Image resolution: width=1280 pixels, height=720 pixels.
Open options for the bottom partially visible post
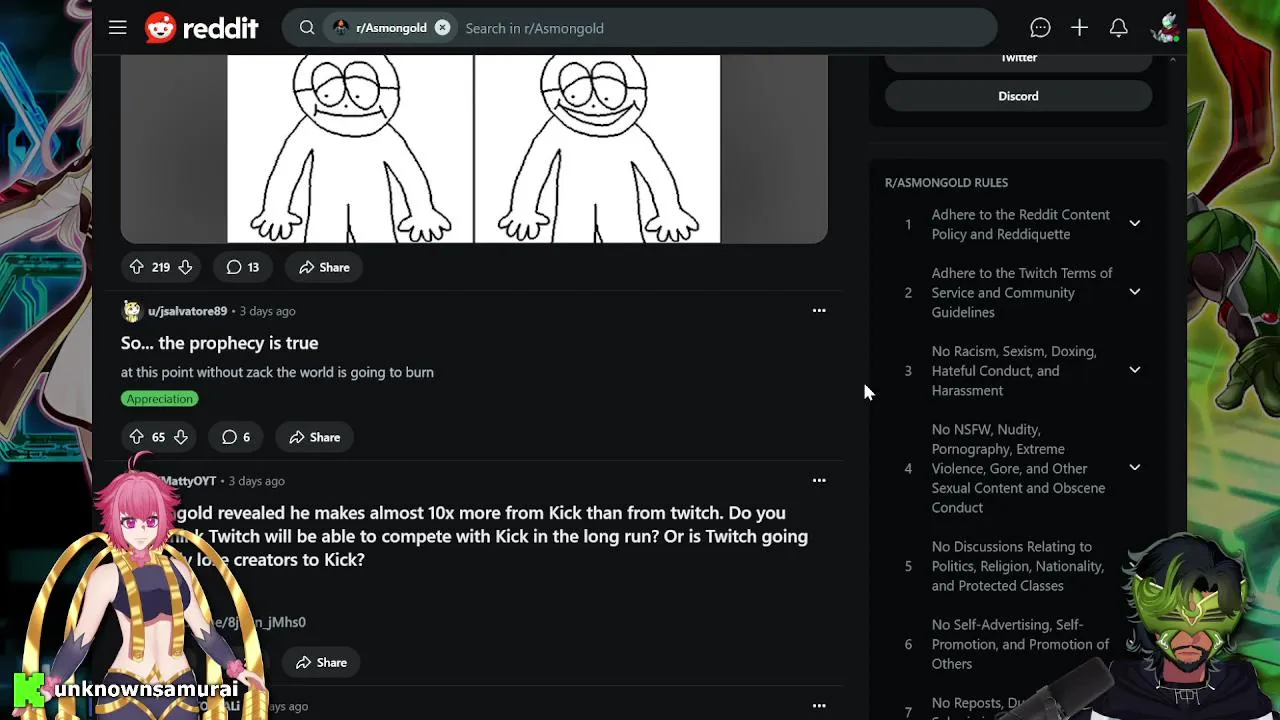[x=819, y=706]
